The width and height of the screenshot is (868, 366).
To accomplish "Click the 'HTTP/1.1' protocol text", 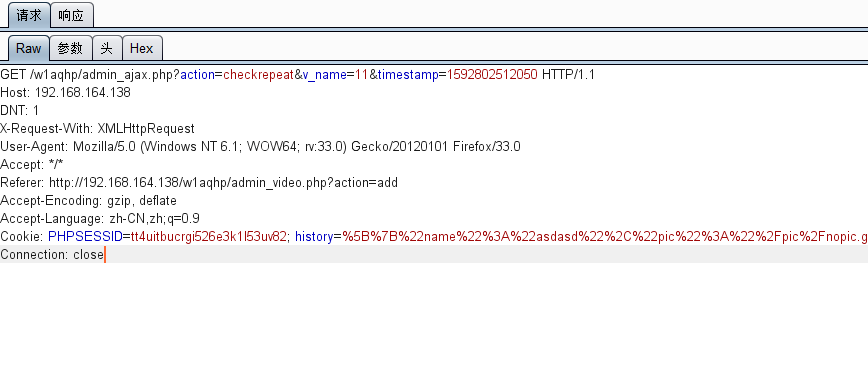I will pos(569,74).
